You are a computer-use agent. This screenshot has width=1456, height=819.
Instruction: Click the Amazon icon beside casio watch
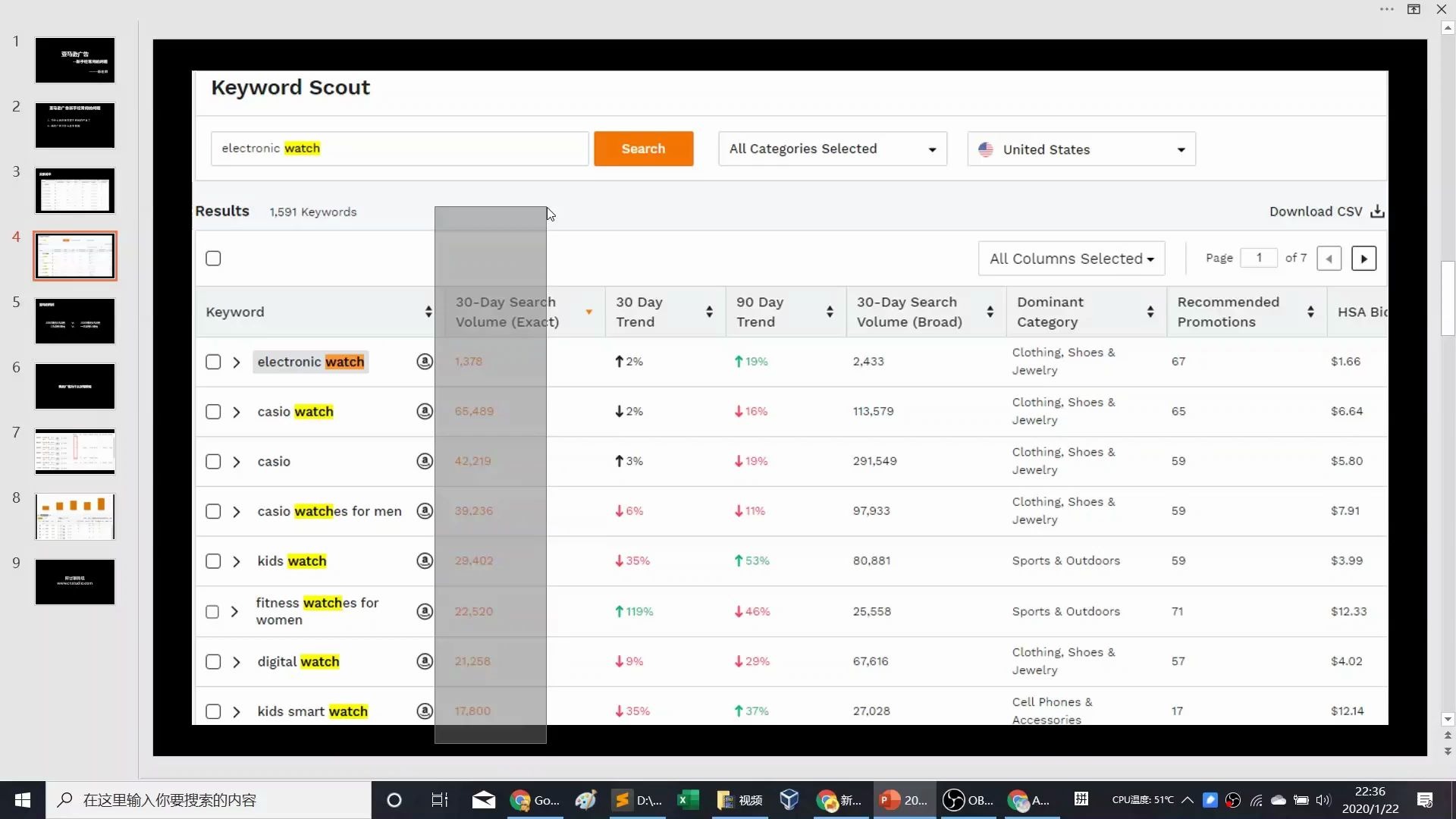(x=425, y=411)
